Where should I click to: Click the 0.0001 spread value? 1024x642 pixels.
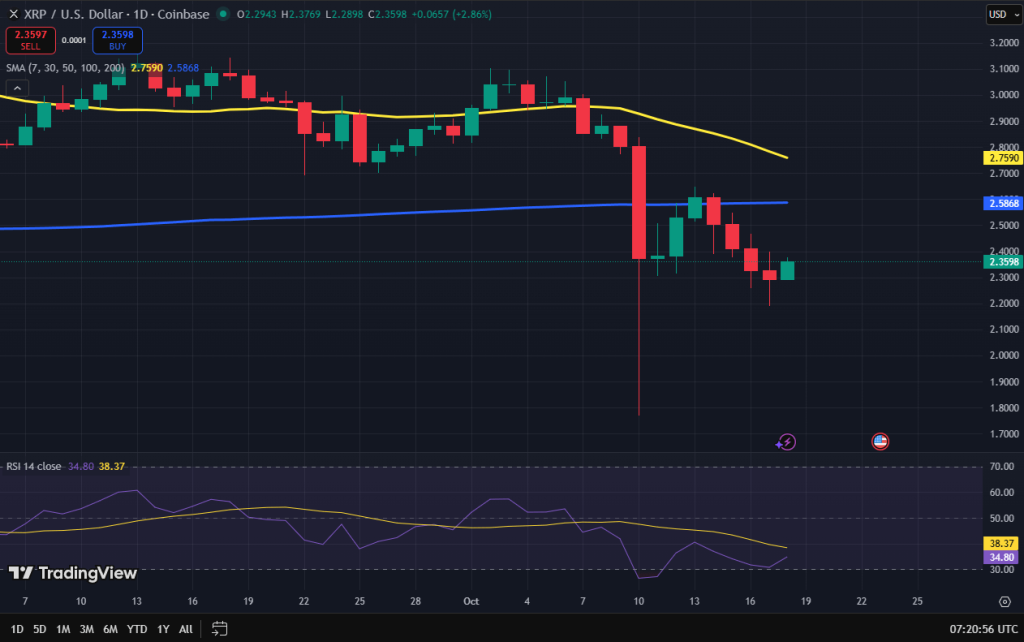coord(74,40)
